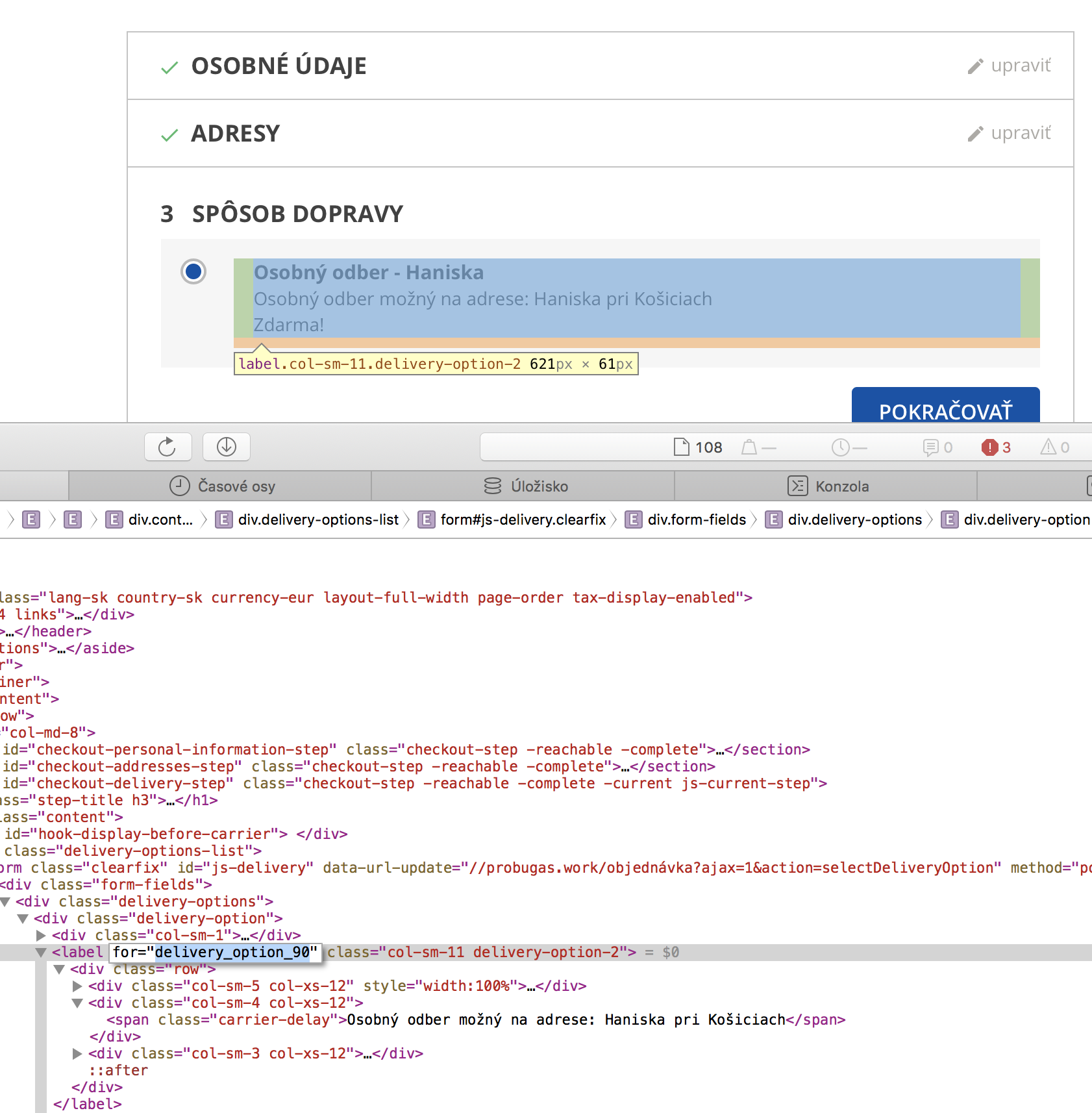
Task: Click the Osobný odber - Haniska label title
Action: [368, 272]
